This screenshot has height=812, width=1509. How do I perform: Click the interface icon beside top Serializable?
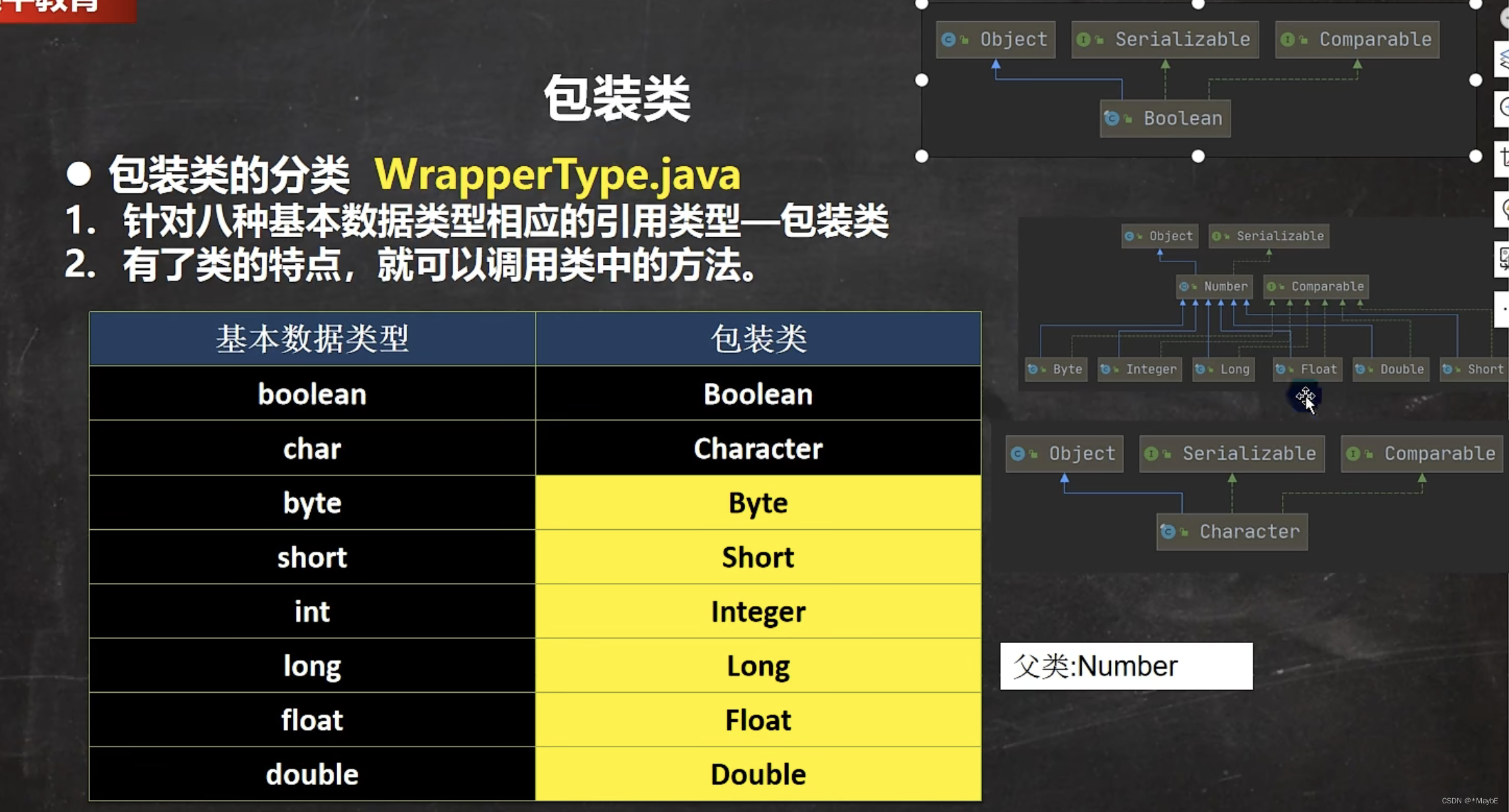click(1084, 40)
